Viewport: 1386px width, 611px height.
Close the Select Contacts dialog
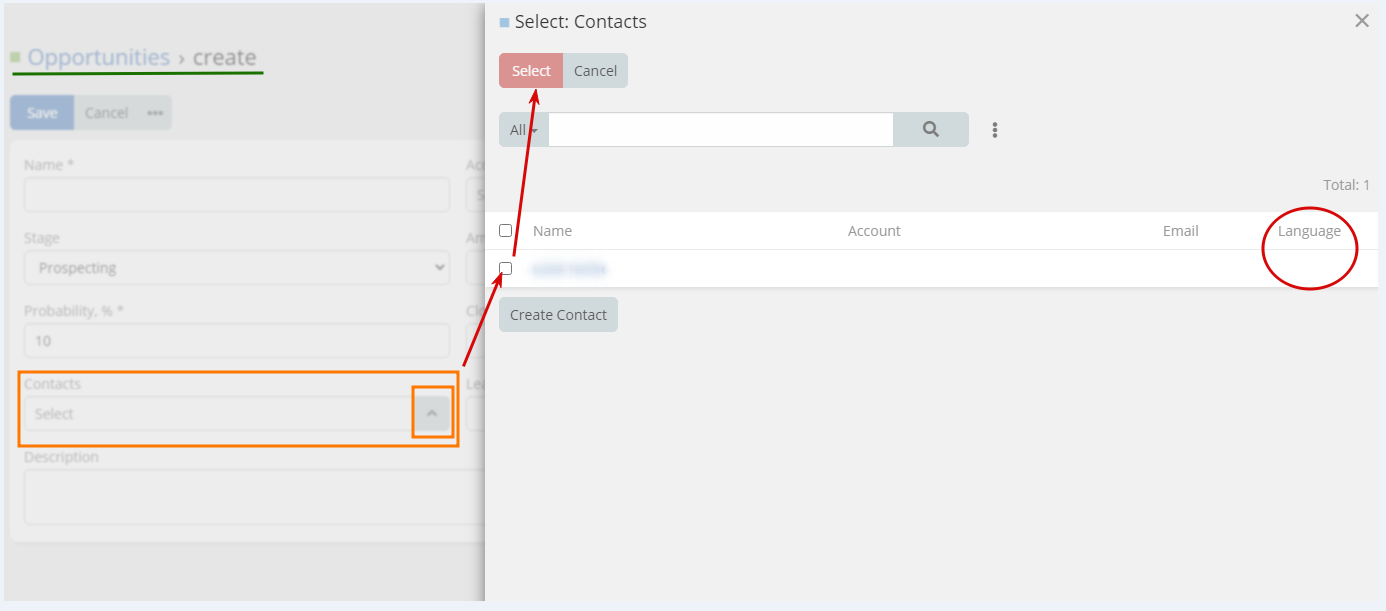1362,21
